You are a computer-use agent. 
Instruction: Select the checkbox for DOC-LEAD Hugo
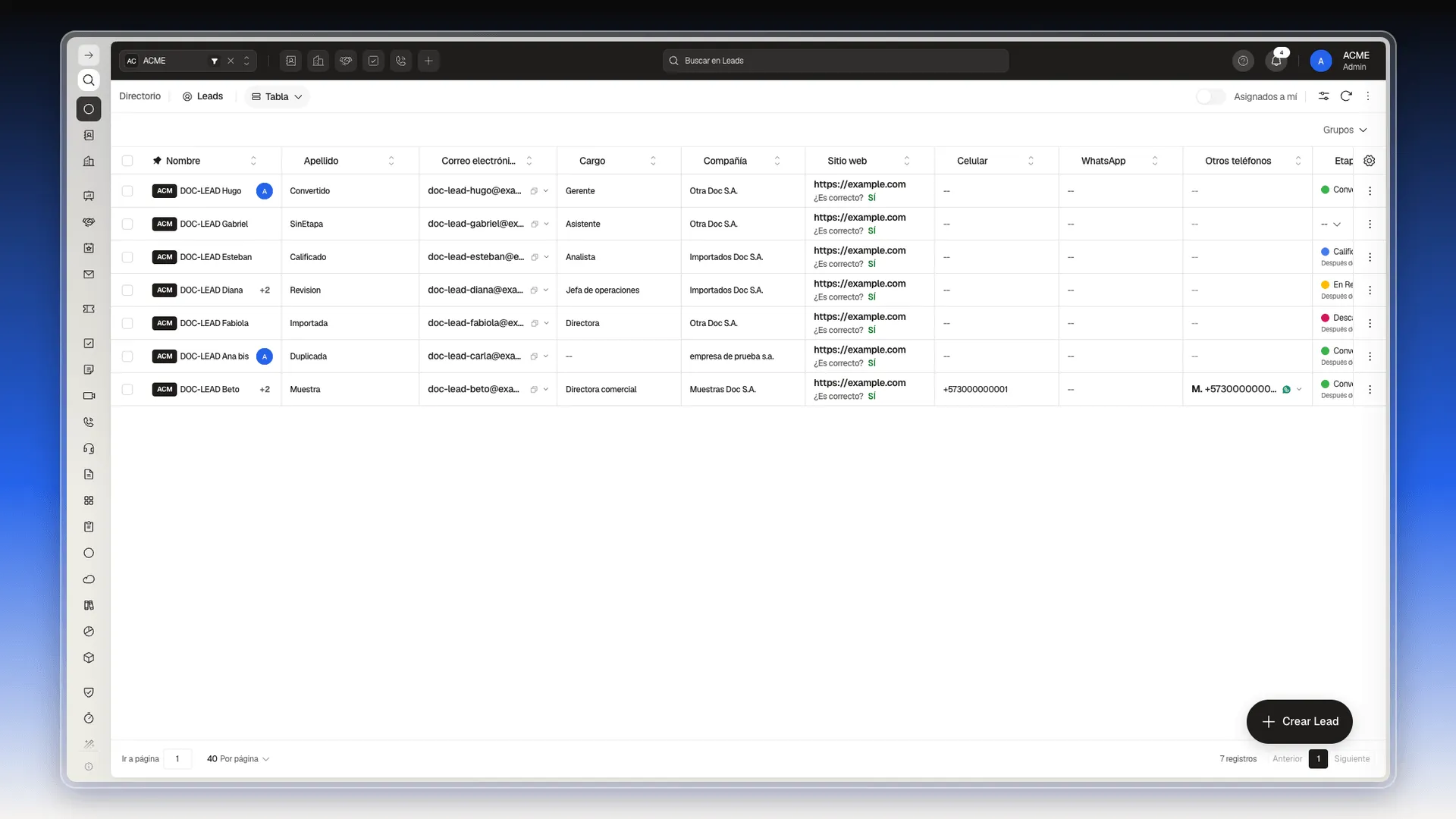(127, 191)
